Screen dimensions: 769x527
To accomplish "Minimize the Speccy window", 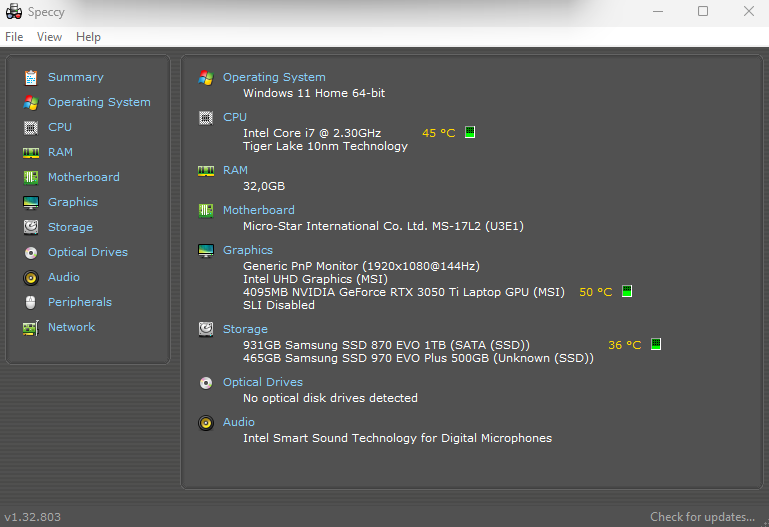I will (658, 11).
